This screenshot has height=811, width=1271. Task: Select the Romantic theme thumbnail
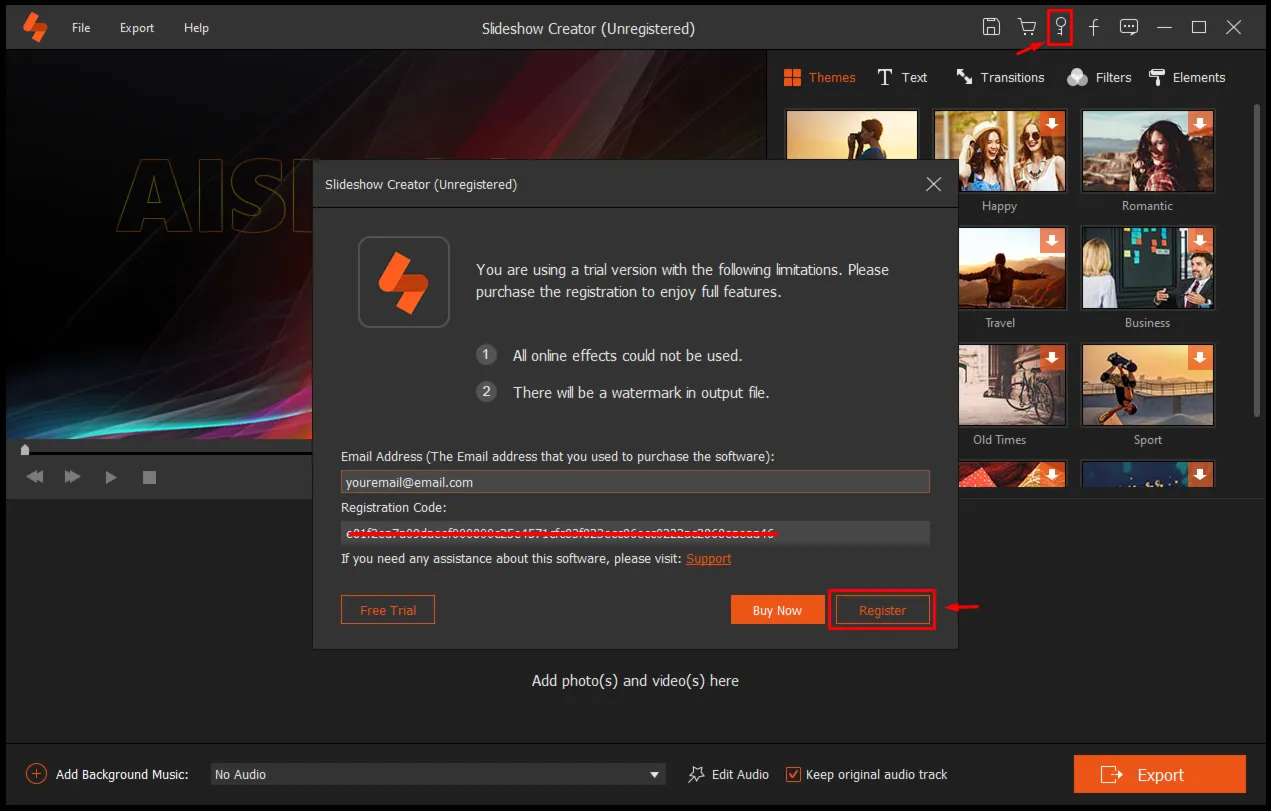(1147, 151)
